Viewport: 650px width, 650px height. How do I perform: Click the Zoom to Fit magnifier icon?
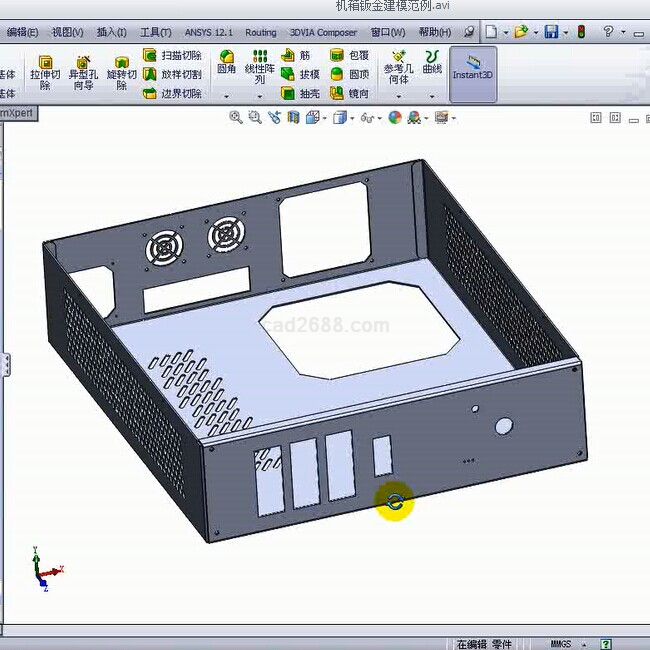[236, 118]
